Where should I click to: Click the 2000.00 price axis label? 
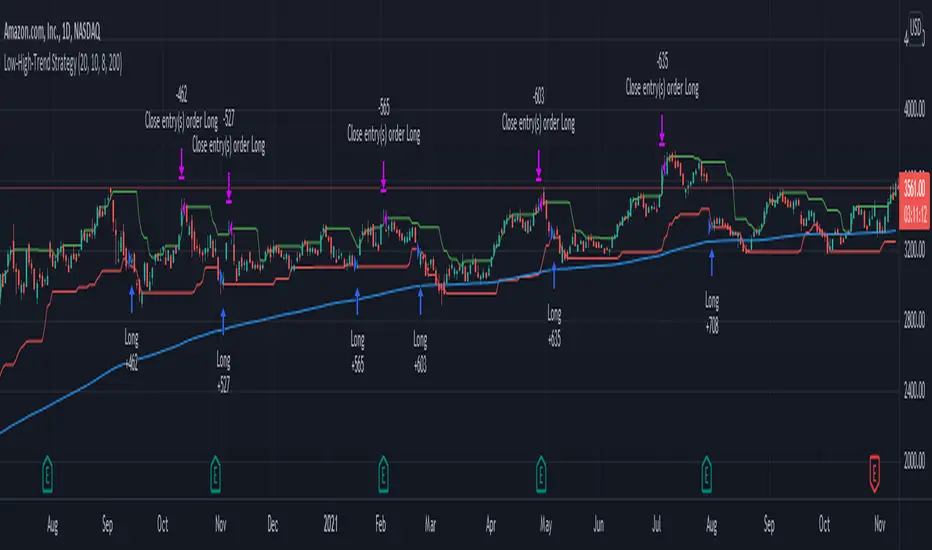click(914, 461)
